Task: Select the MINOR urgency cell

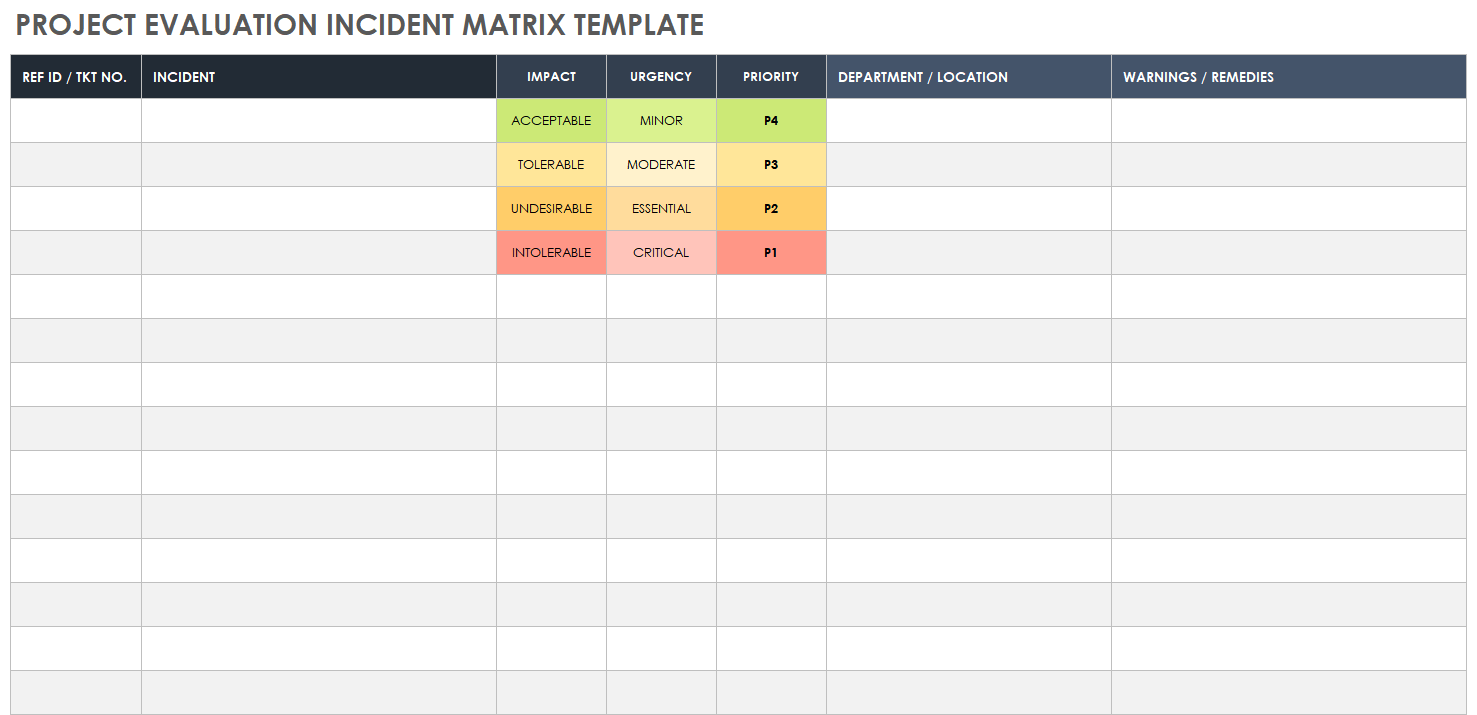Action: 661,121
